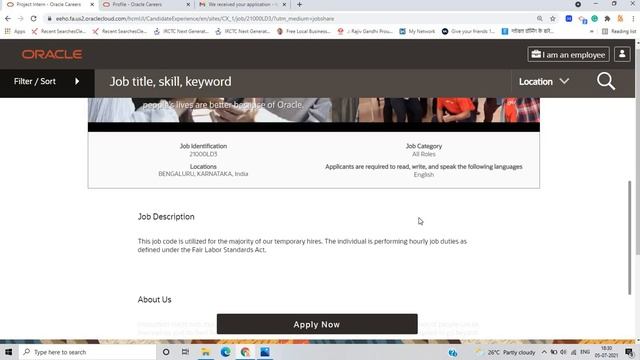Click the zoom magnifier in address bar
This screenshot has height=360, width=640.
[540, 18]
